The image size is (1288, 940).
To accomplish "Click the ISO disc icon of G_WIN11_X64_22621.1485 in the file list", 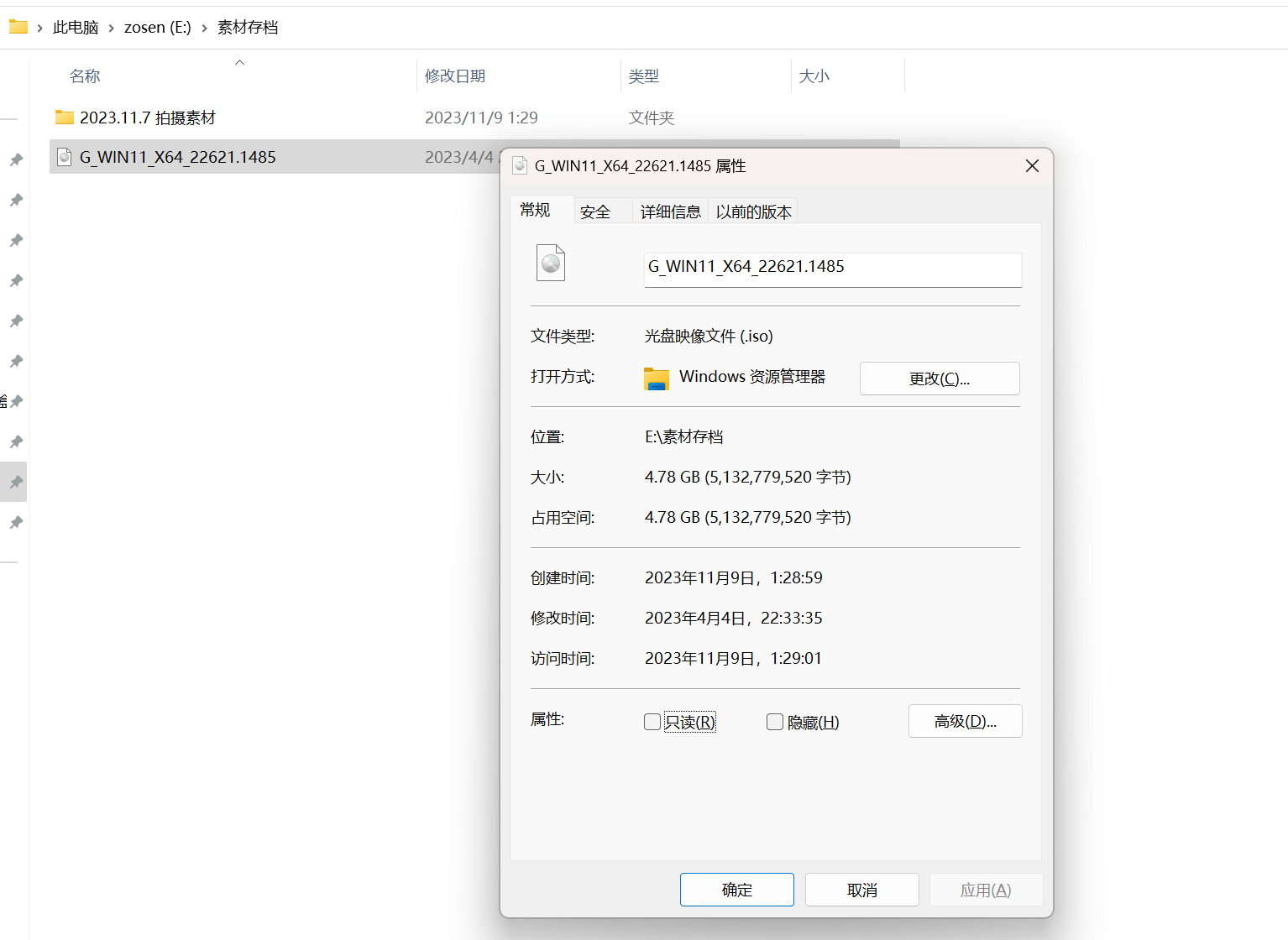I will pyautogui.click(x=65, y=157).
